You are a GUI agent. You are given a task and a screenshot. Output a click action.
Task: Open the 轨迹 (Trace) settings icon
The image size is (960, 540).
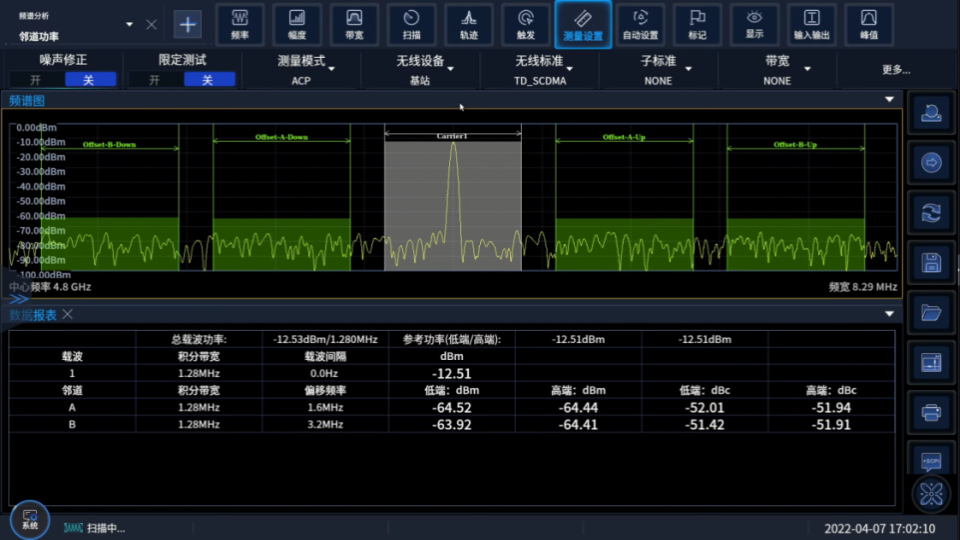click(468, 24)
